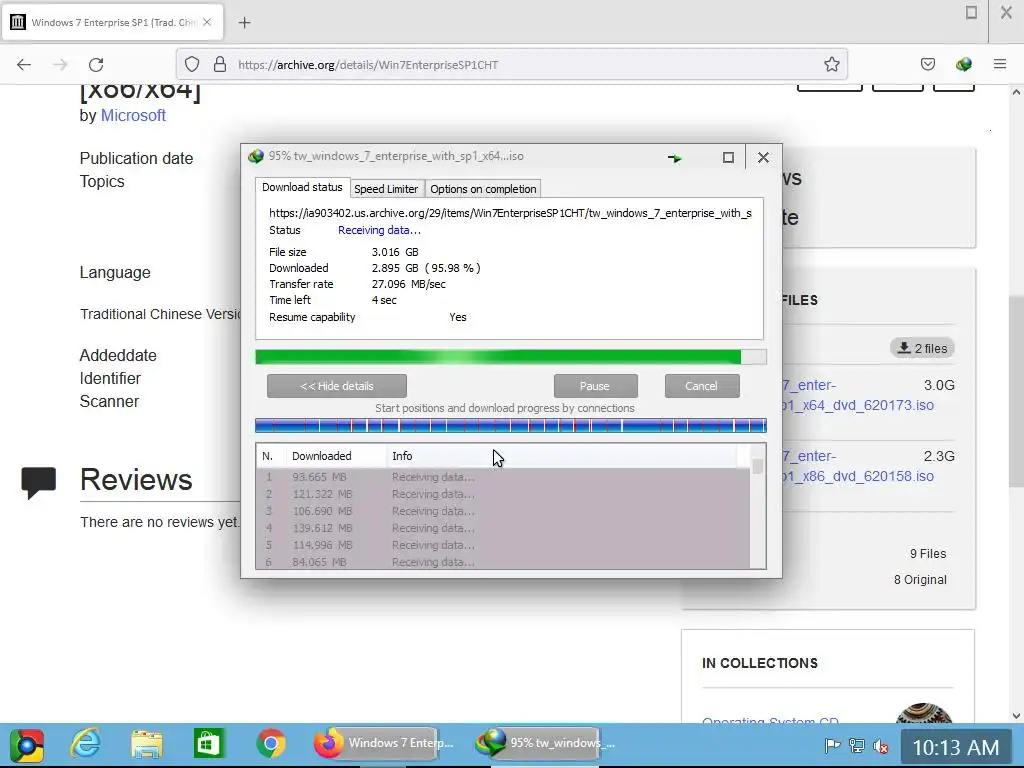Click the blue connections progress bar

[511, 426]
